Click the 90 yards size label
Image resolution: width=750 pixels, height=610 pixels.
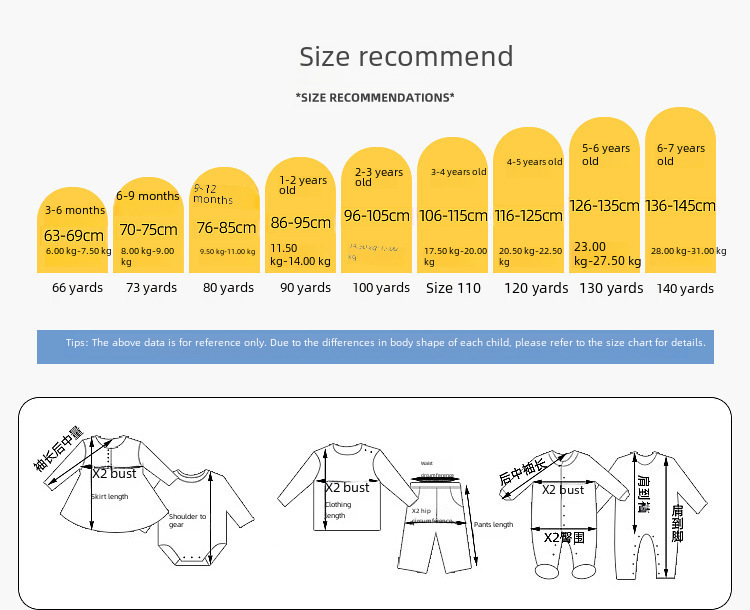305,288
